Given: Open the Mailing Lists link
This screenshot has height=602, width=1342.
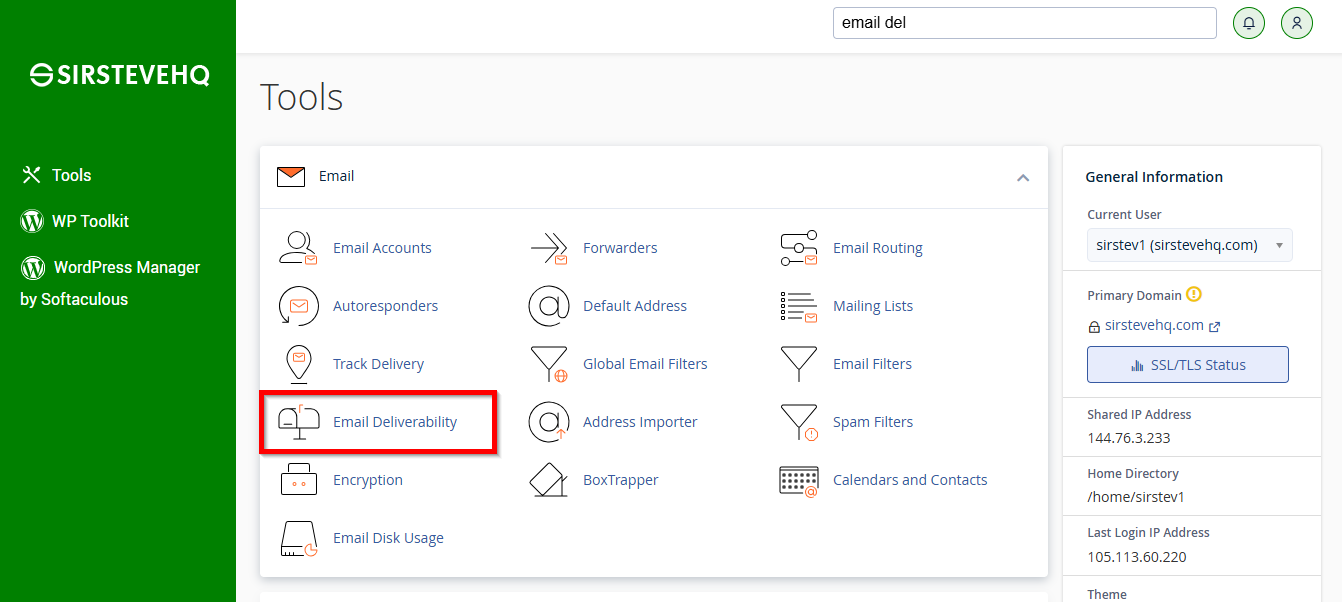Looking at the screenshot, I should [873, 306].
